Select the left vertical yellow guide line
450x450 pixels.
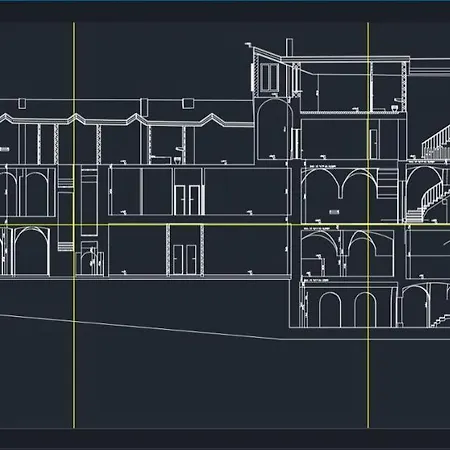click(74, 225)
